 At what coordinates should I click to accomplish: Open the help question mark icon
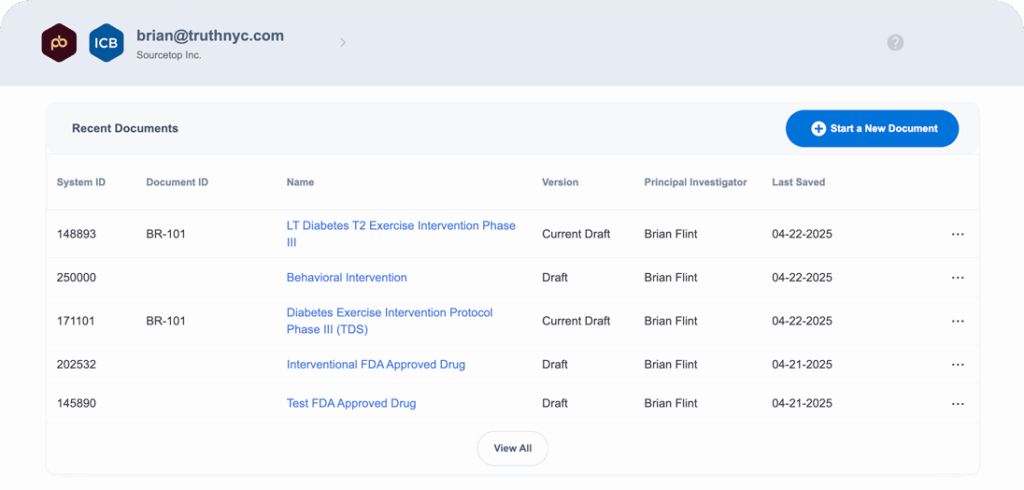[x=895, y=42]
